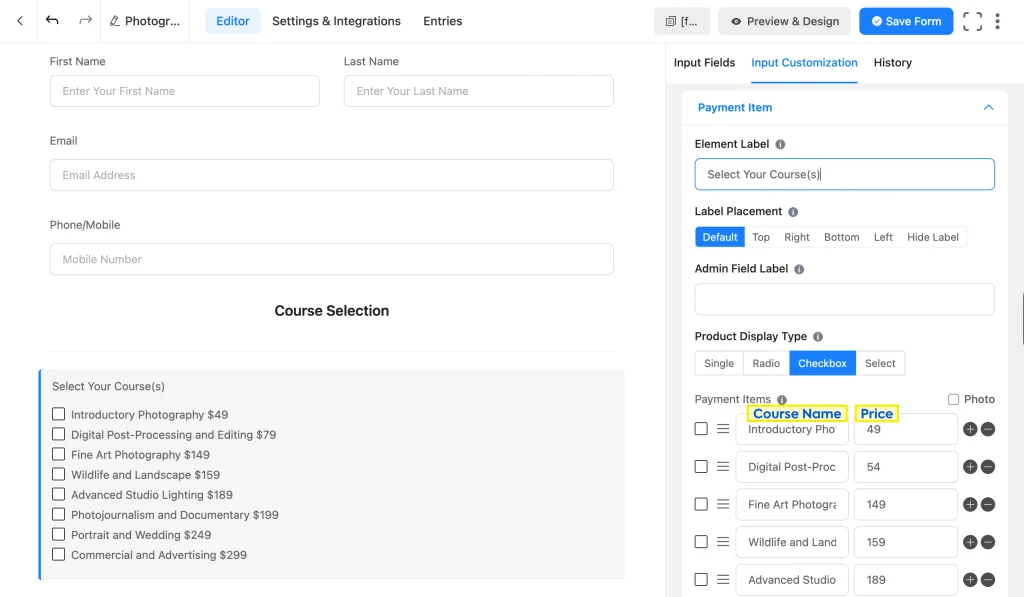Image resolution: width=1024 pixels, height=597 pixels.
Task: Add item after Fine Art Photography row
Action: [x=970, y=504]
